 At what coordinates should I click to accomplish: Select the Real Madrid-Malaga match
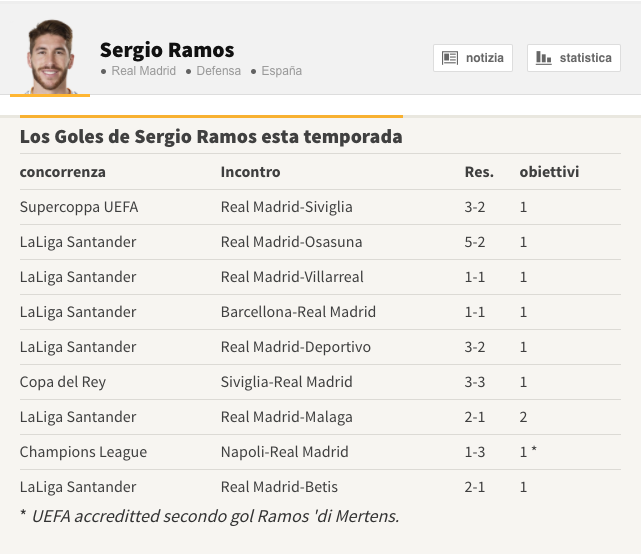click(x=287, y=417)
